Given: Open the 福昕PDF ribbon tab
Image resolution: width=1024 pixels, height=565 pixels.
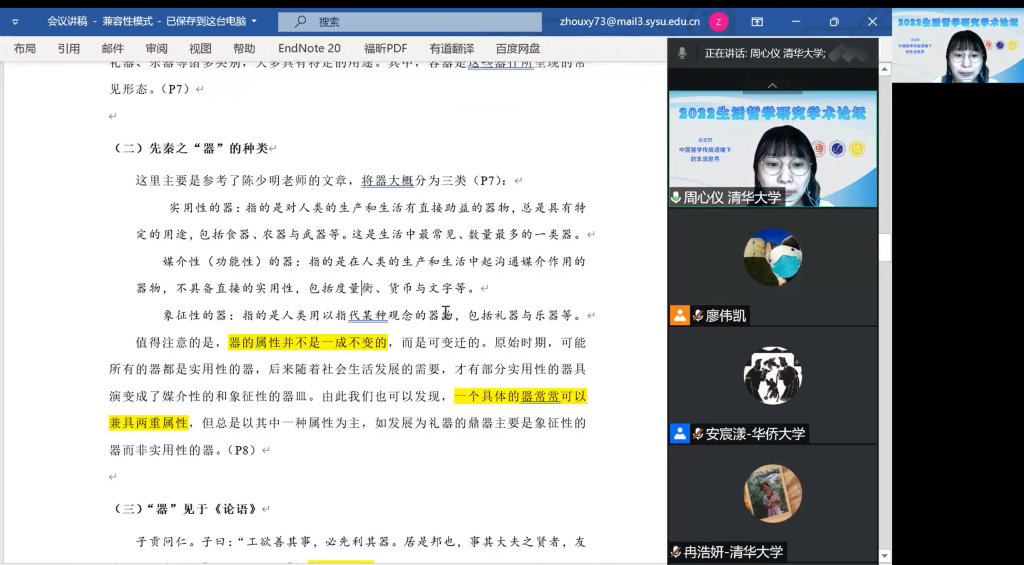Looking at the screenshot, I should pos(385,48).
